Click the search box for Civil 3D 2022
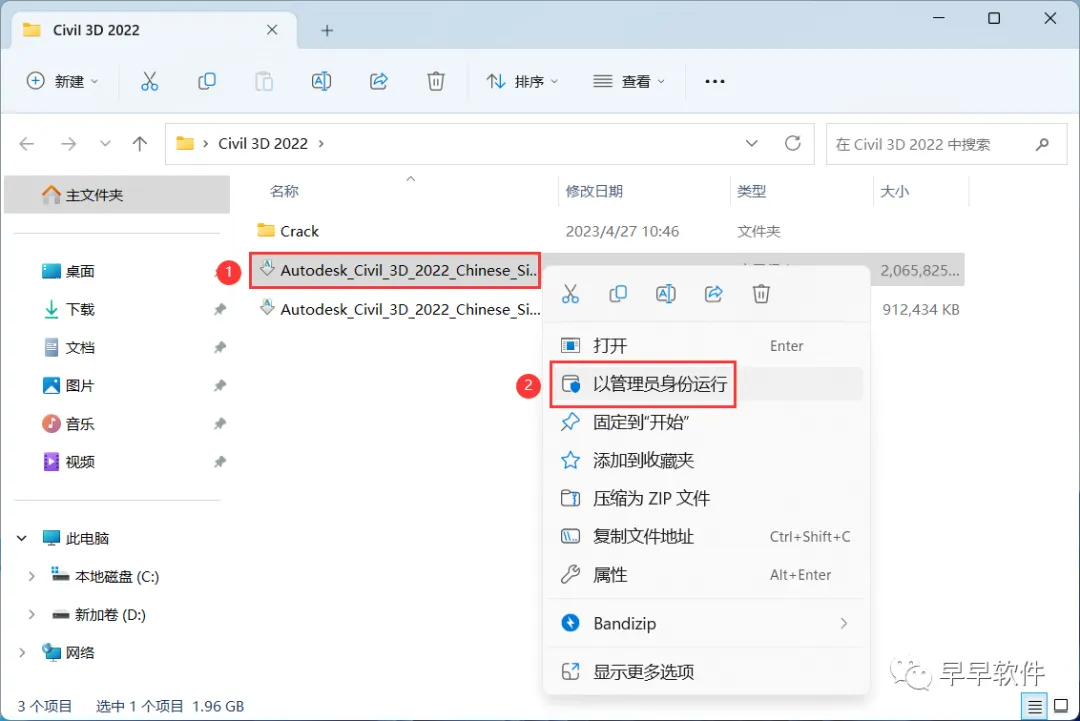 click(946, 144)
